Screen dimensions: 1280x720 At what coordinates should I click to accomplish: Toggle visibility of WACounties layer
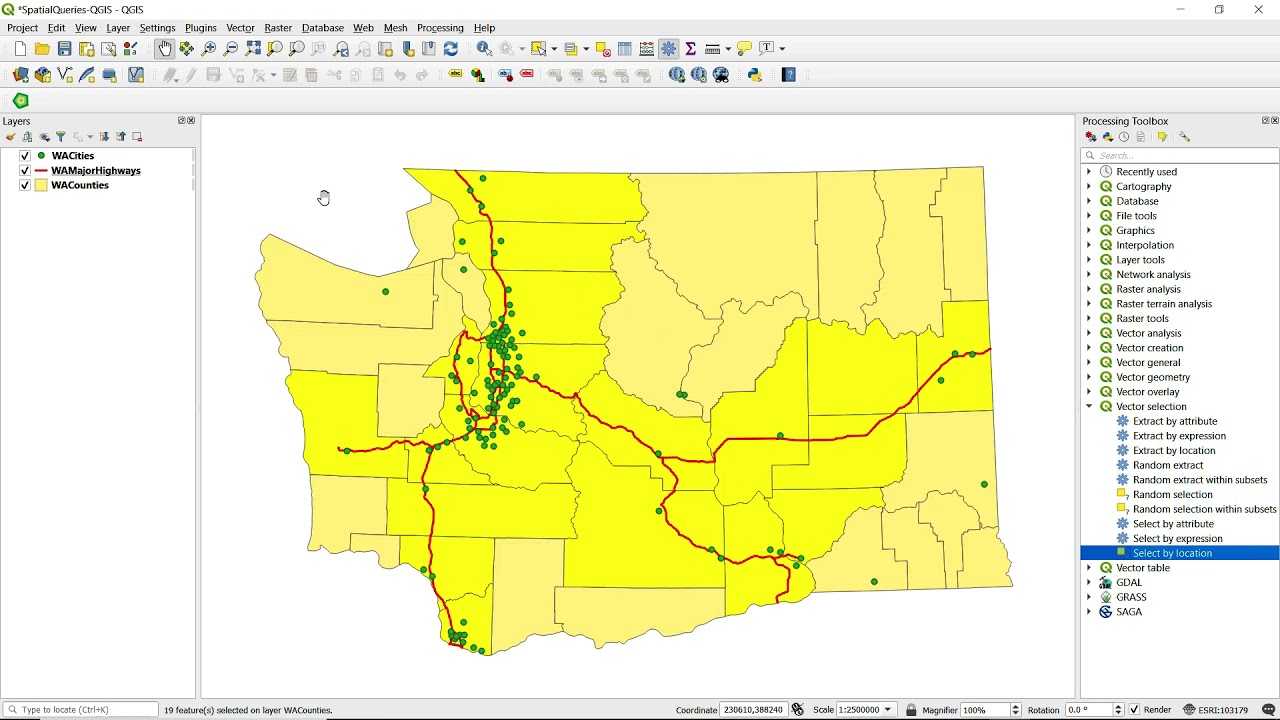[x=25, y=185]
